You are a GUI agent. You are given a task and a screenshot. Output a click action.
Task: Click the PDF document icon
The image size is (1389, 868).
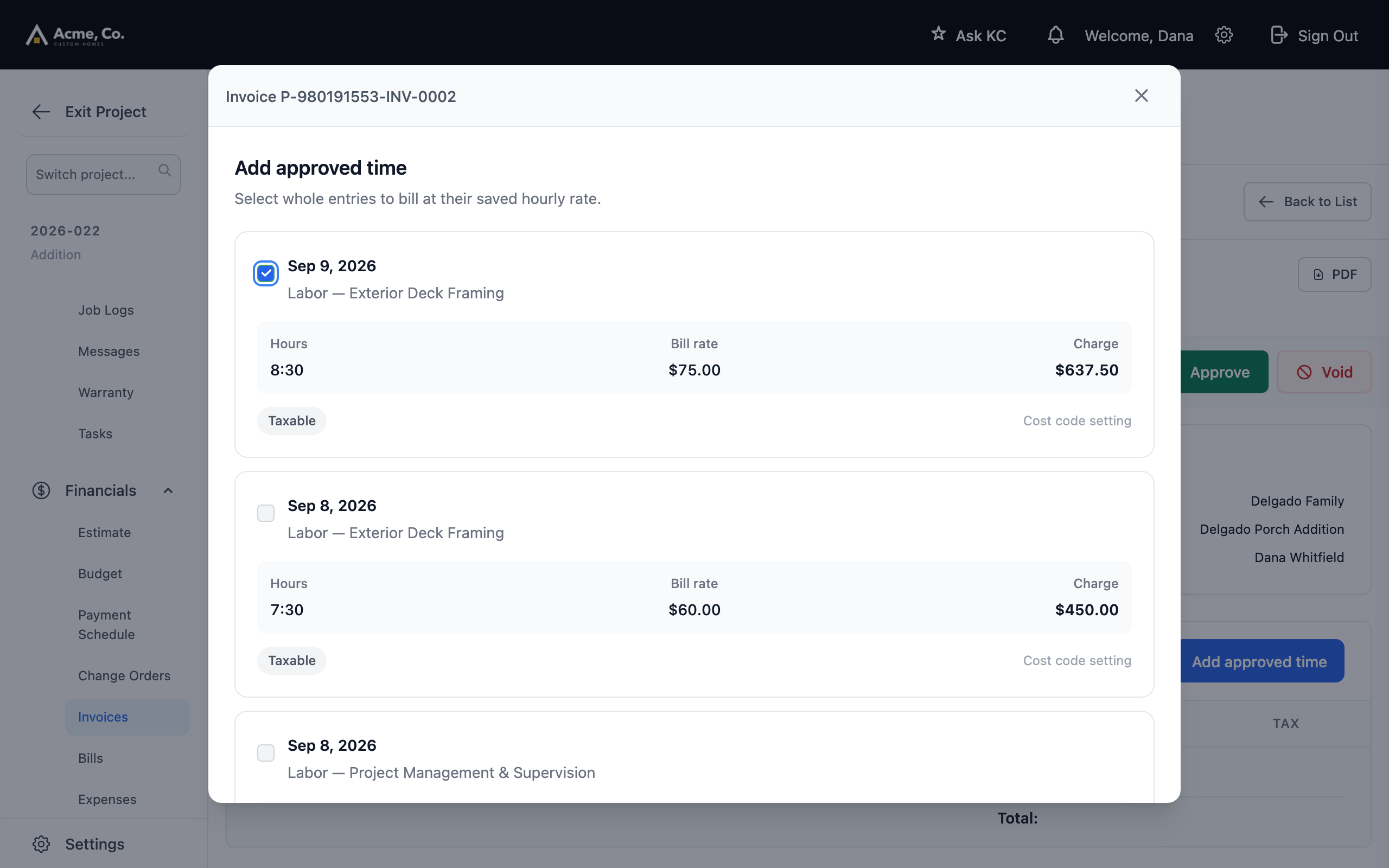point(1318,275)
